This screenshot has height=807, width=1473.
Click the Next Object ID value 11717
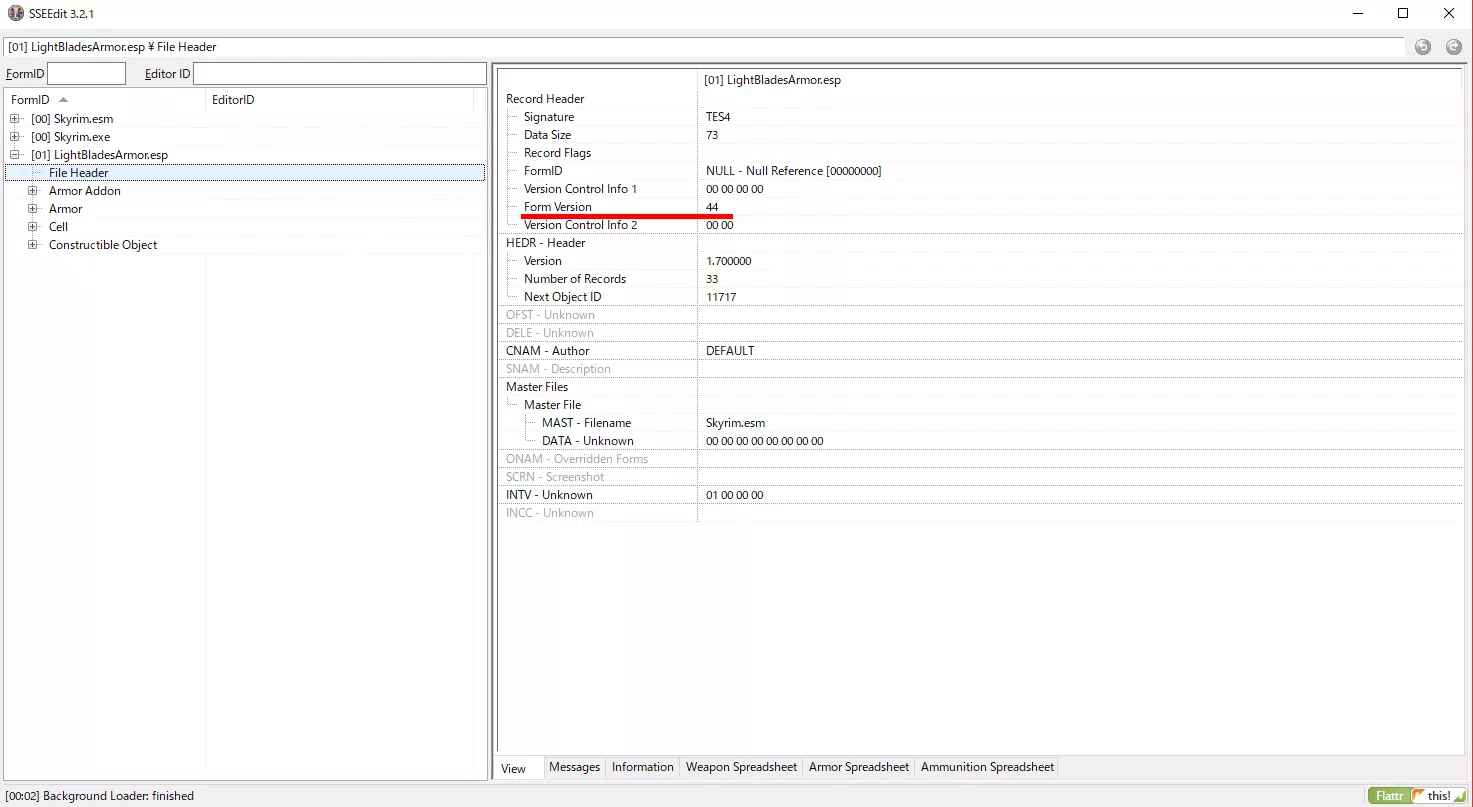coord(721,297)
